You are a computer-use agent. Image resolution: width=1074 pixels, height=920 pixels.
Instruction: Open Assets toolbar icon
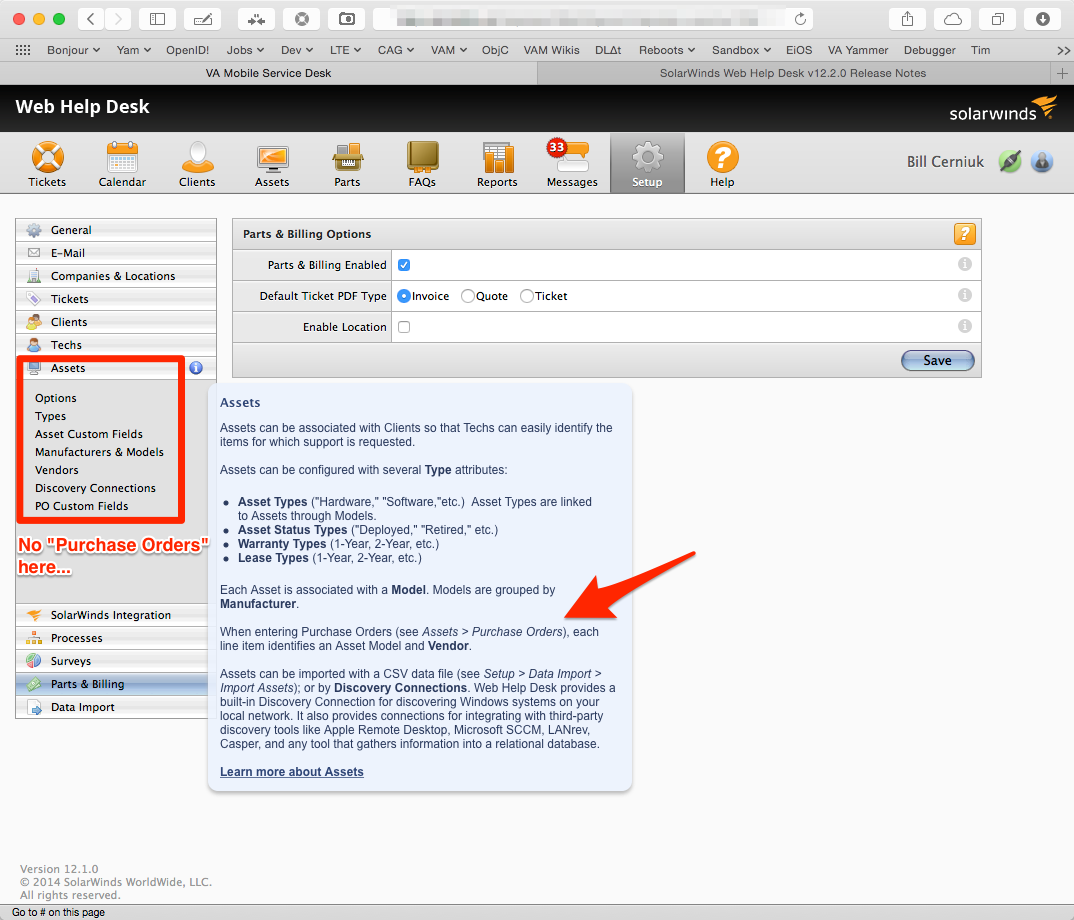[272, 164]
